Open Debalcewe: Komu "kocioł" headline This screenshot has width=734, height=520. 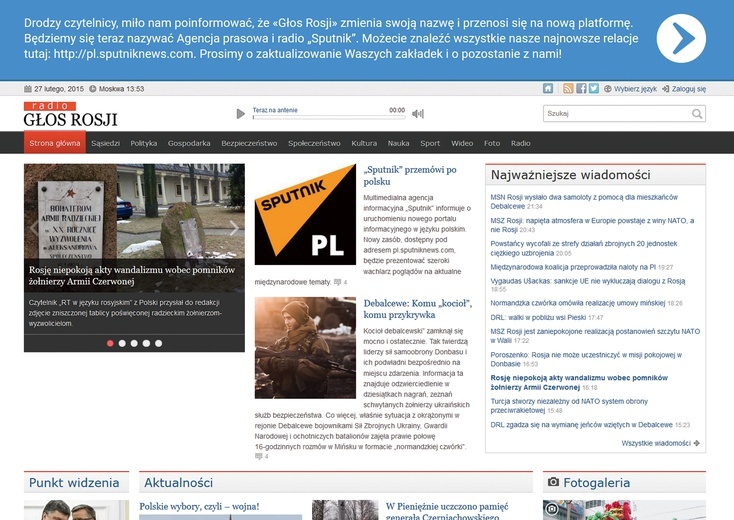tap(418, 309)
